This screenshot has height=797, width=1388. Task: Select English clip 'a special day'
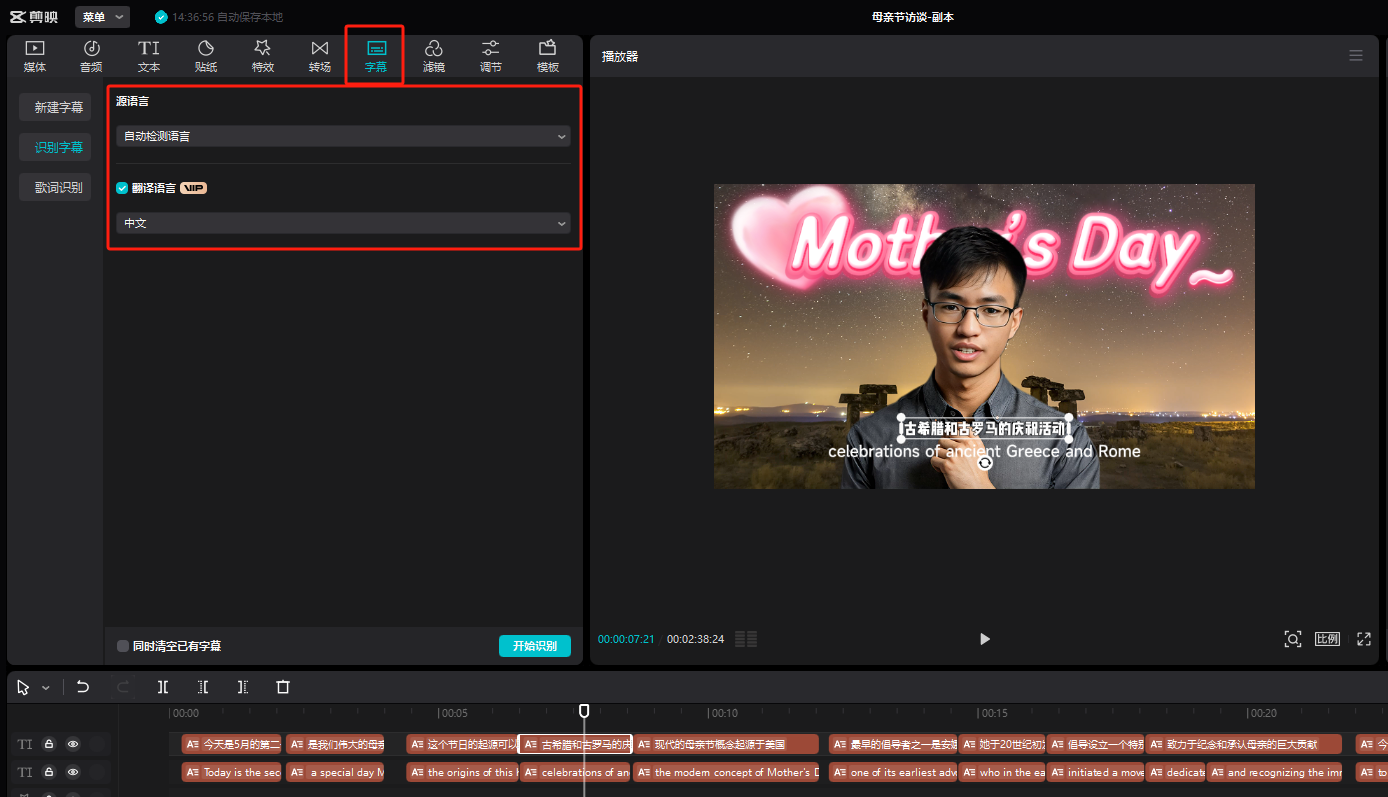(x=335, y=772)
